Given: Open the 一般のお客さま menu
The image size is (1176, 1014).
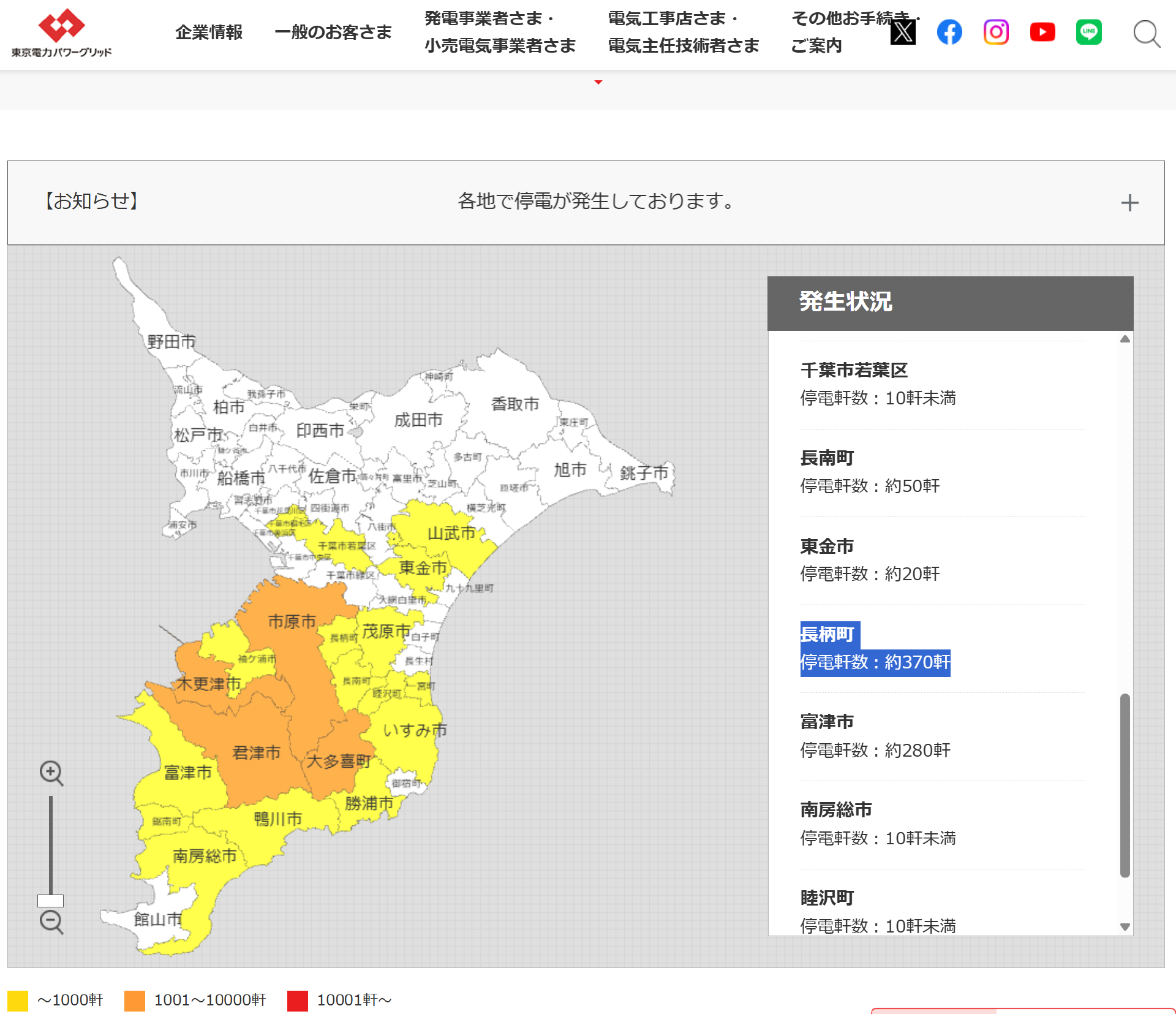Looking at the screenshot, I should click(333, 32).
